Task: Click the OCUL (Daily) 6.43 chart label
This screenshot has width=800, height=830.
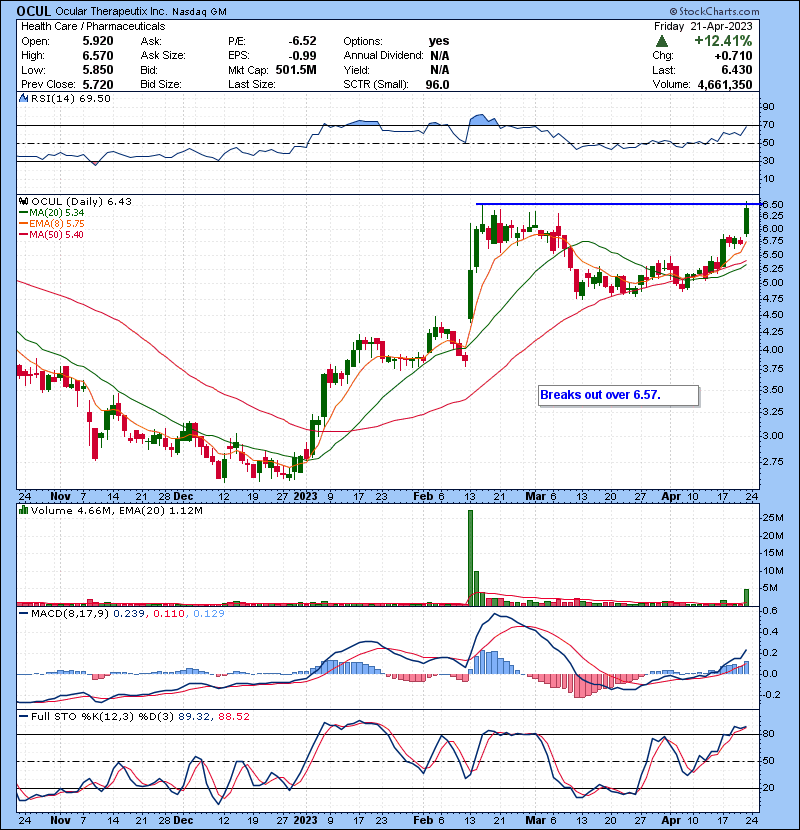Action: pos(81,201)
